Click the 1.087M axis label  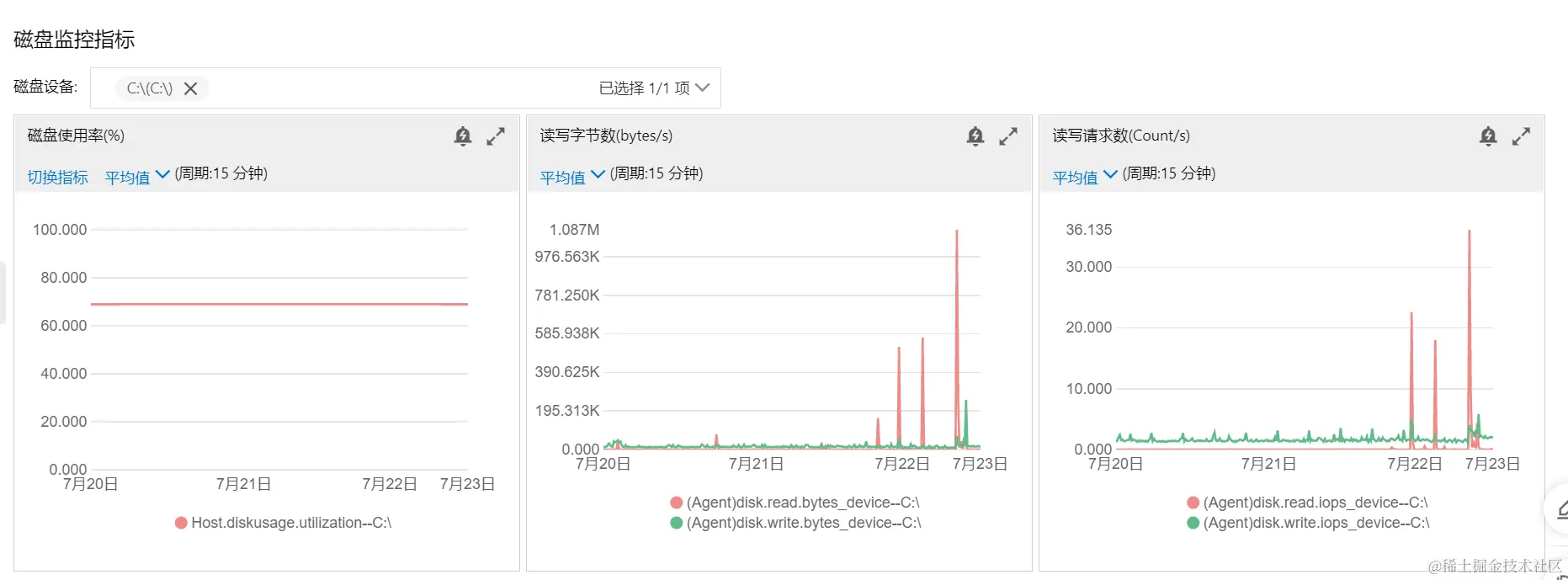pyautogui.click(x=574, y=230)
